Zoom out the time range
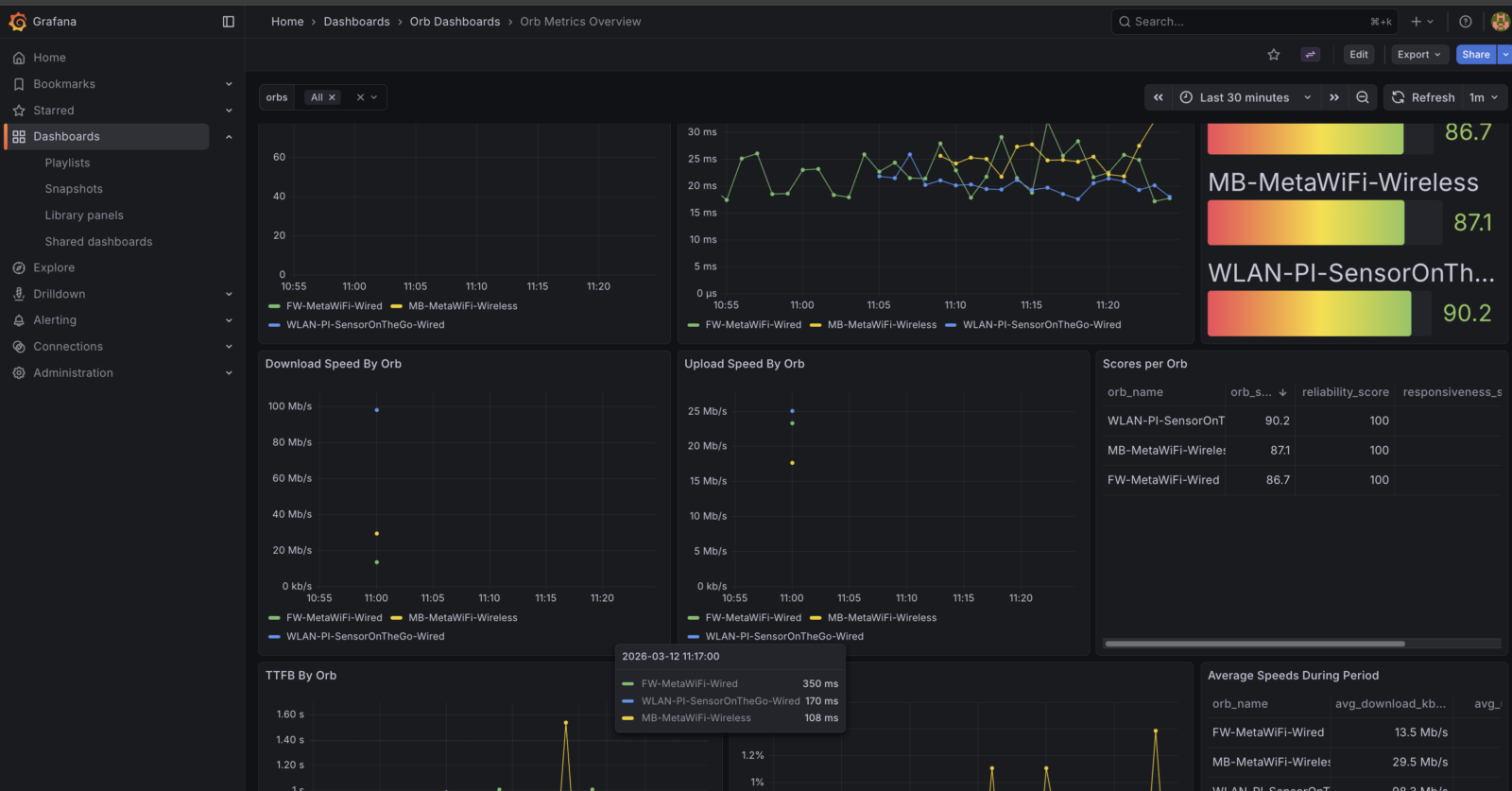The width and height of the screenshot is (1512, 791). click(x=1363, y=97)
